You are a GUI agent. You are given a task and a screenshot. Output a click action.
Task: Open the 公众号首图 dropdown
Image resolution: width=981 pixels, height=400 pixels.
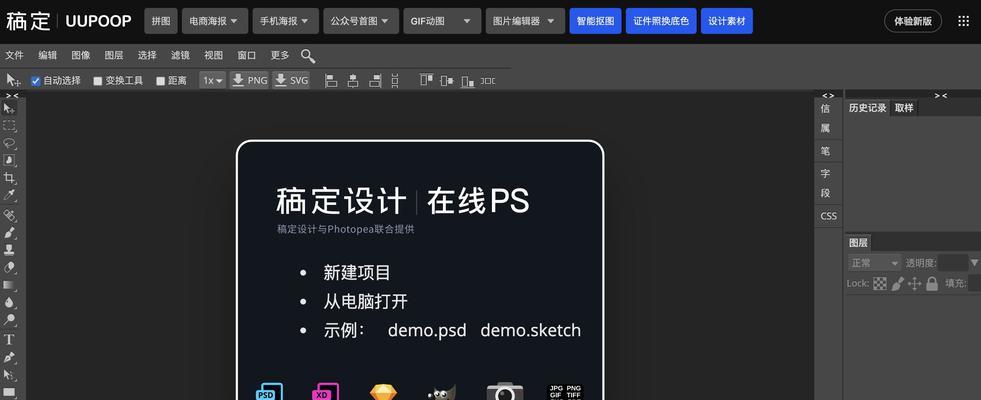[361, 21]
